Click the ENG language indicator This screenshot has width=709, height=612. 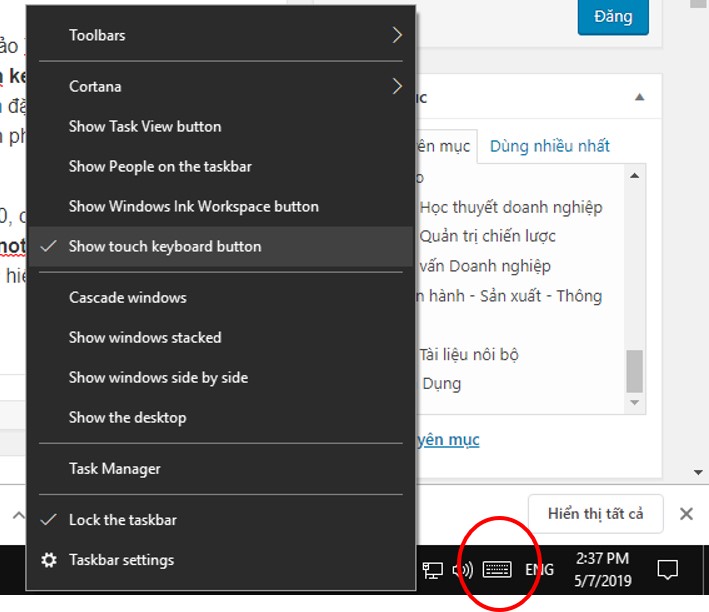coord(539,570)
